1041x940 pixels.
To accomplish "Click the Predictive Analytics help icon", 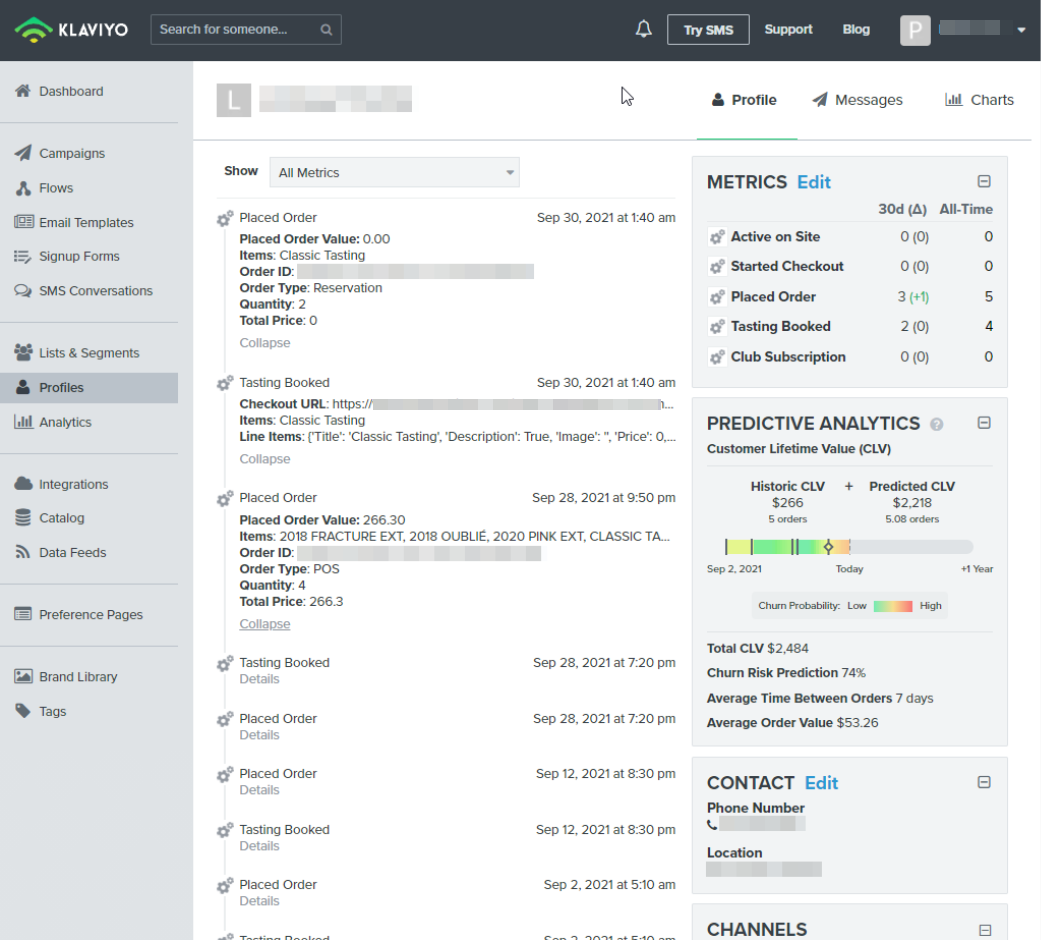I will [937, 424].
